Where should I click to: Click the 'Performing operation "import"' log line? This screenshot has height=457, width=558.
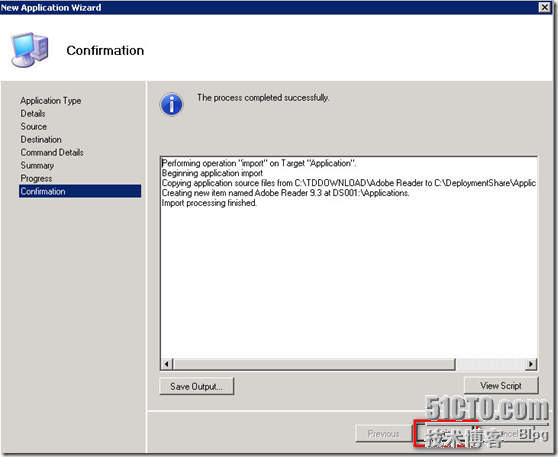(x=259, y=163)
